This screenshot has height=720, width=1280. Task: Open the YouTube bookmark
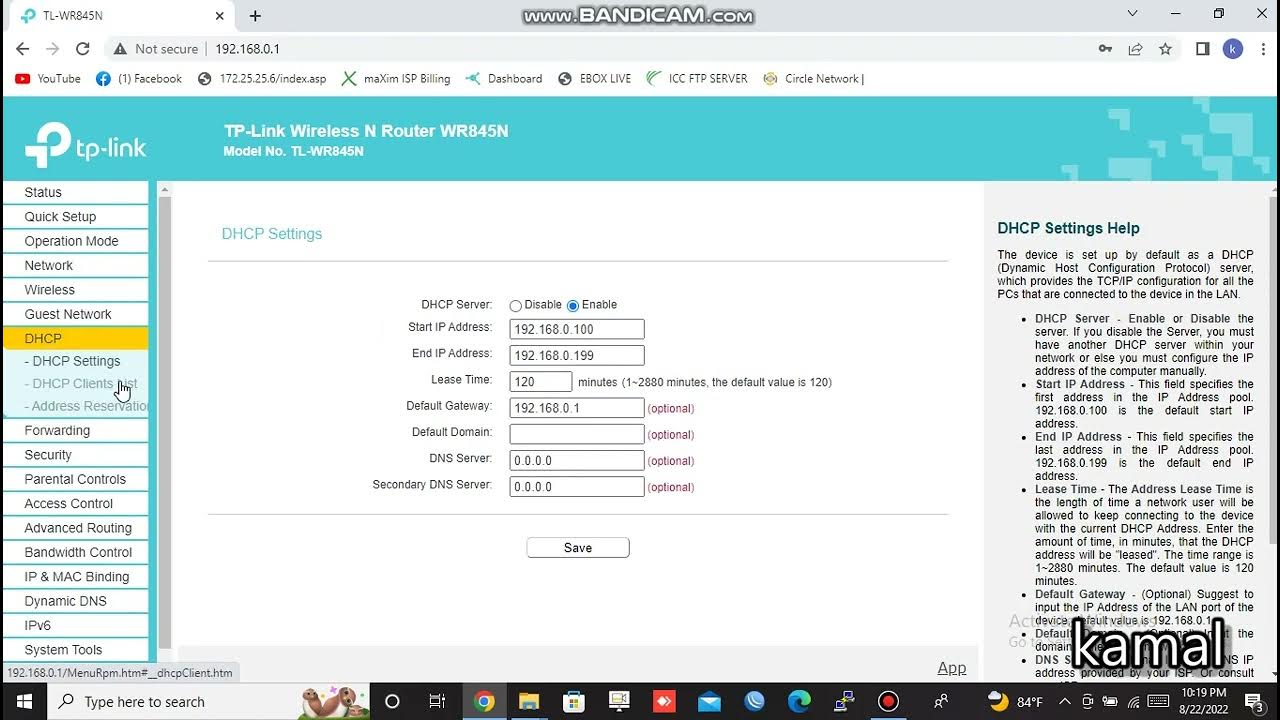click(x=48, y=78)
